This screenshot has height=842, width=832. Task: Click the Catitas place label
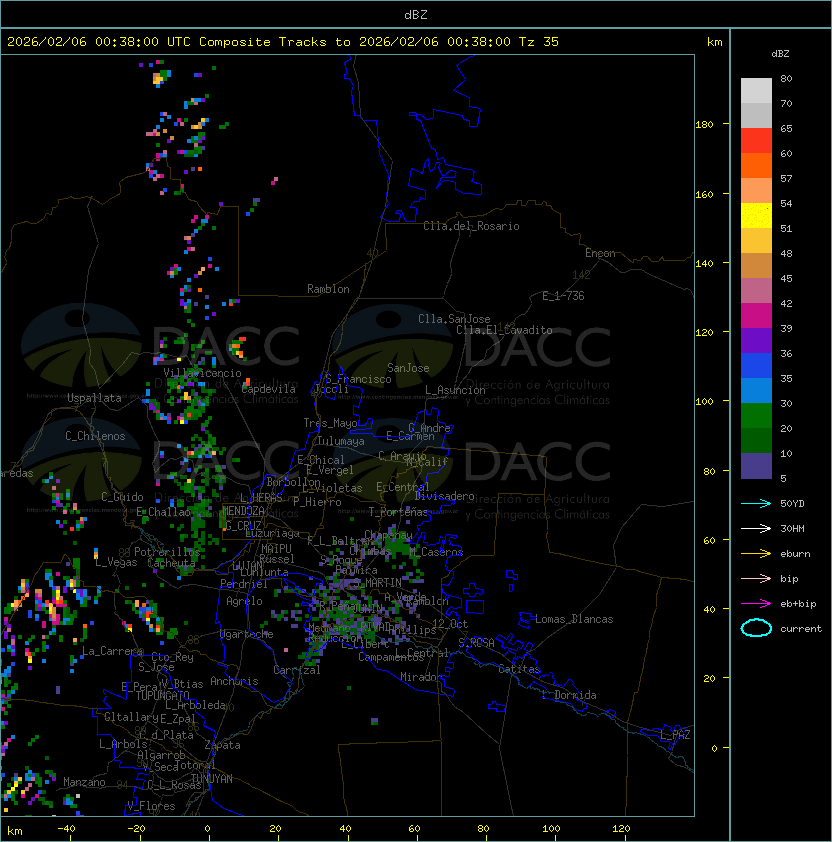[x=519, y=669]
